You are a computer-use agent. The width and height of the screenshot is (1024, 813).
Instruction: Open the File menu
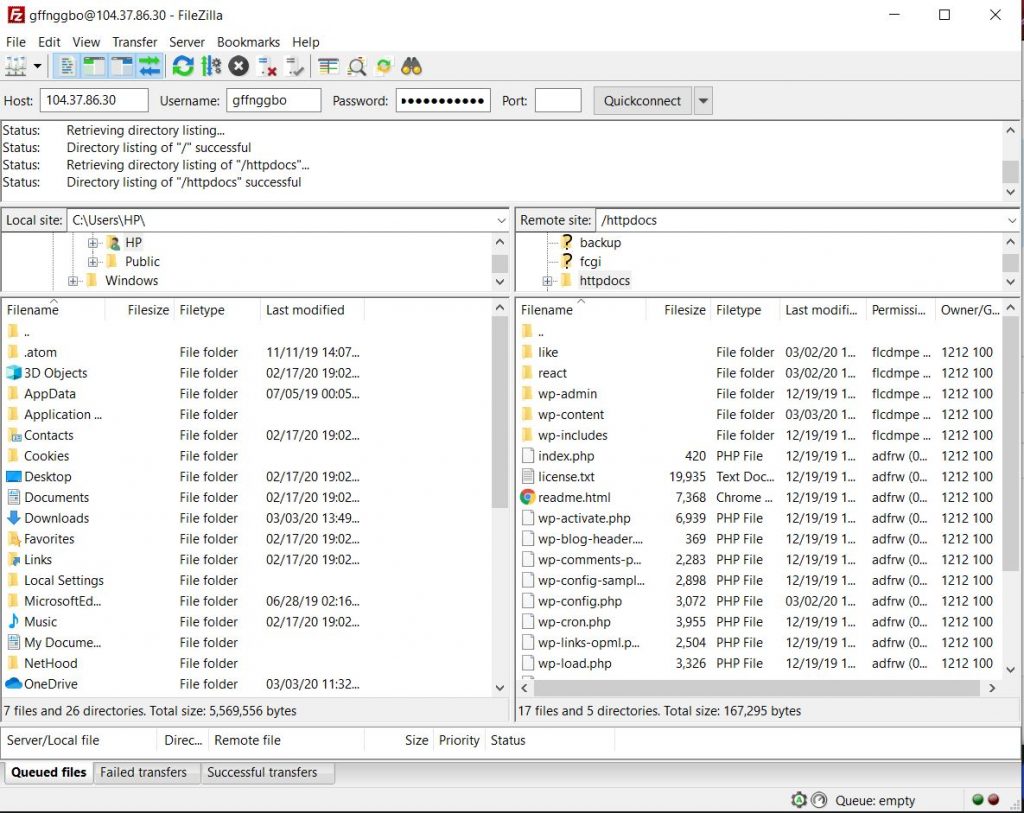(x=16, y=42)
